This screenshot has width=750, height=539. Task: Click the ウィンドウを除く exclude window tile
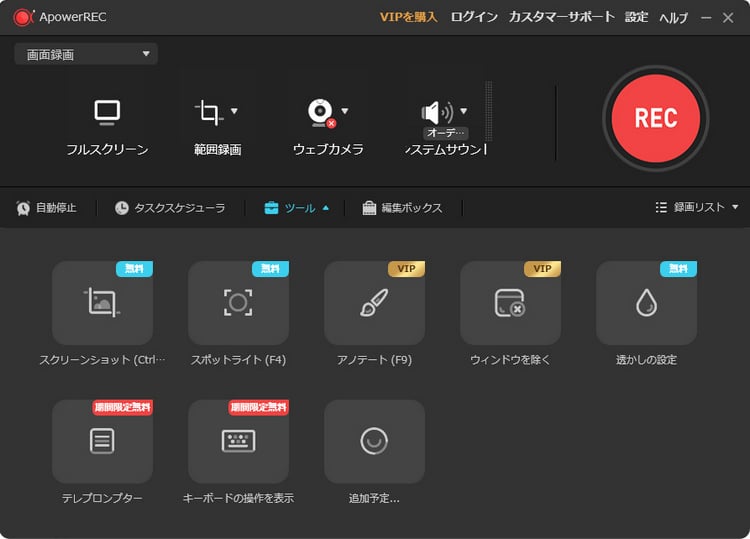pyautogui.click(x=510, y=303)
